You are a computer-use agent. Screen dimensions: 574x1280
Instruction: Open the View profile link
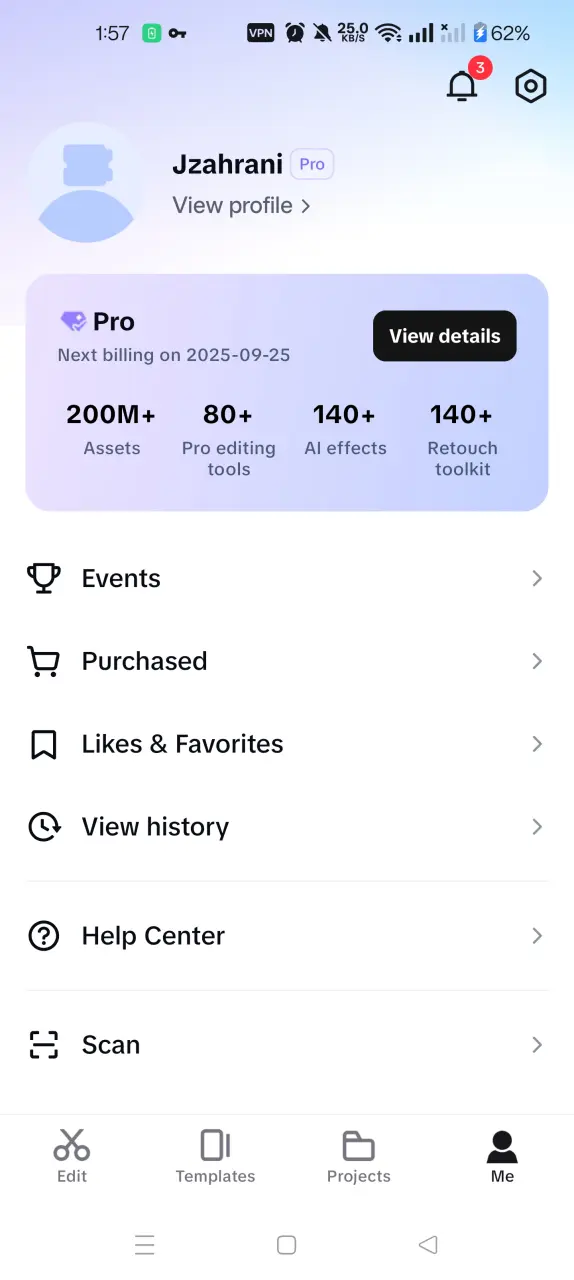click(x=242, y=205)
